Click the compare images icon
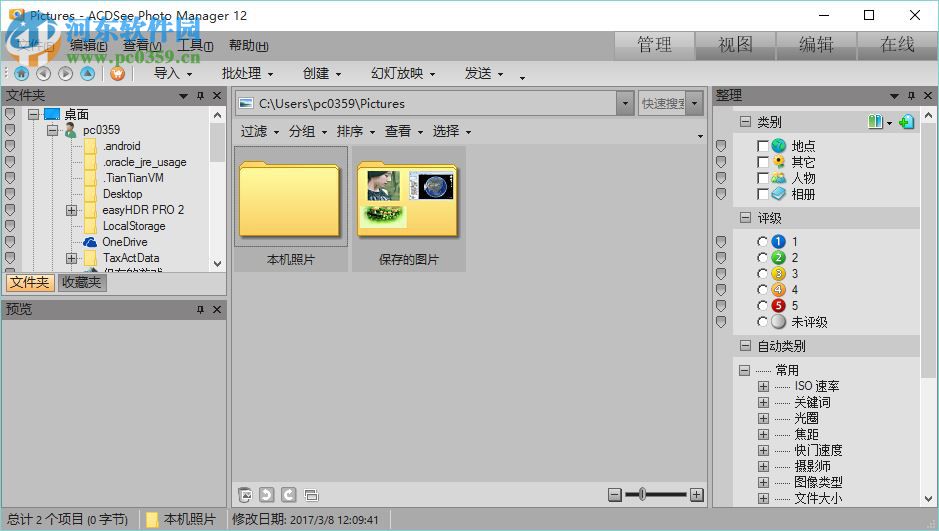Screen dimensions: 939x531 click(311, 494)
